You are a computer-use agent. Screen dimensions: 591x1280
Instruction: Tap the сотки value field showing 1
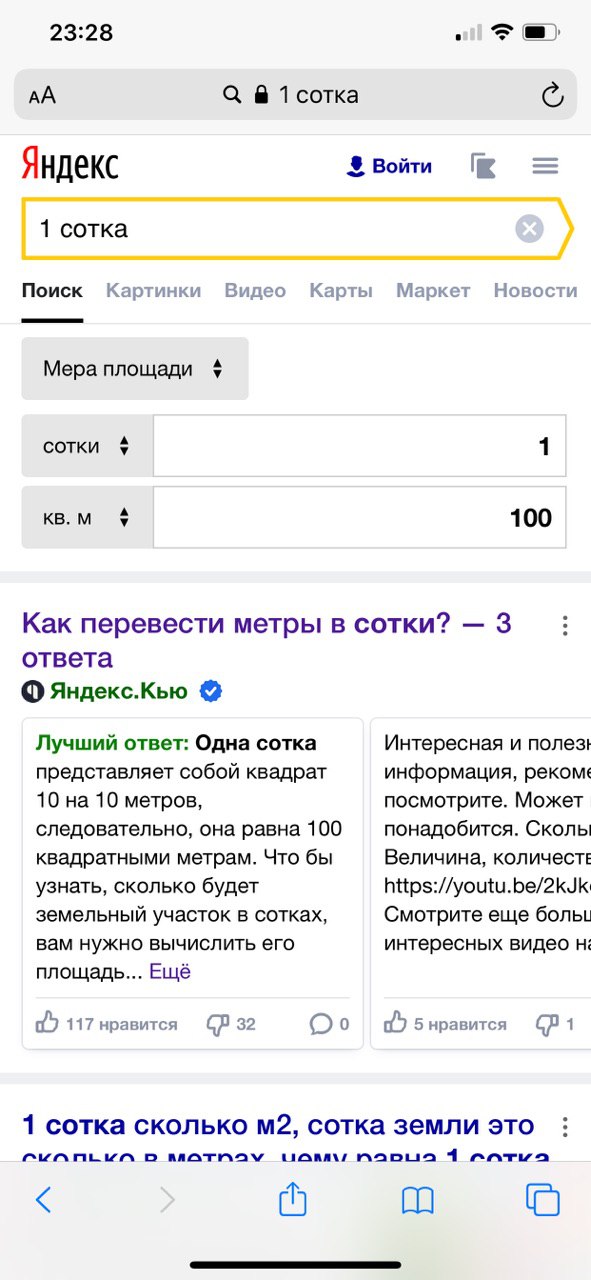[359, 446]
